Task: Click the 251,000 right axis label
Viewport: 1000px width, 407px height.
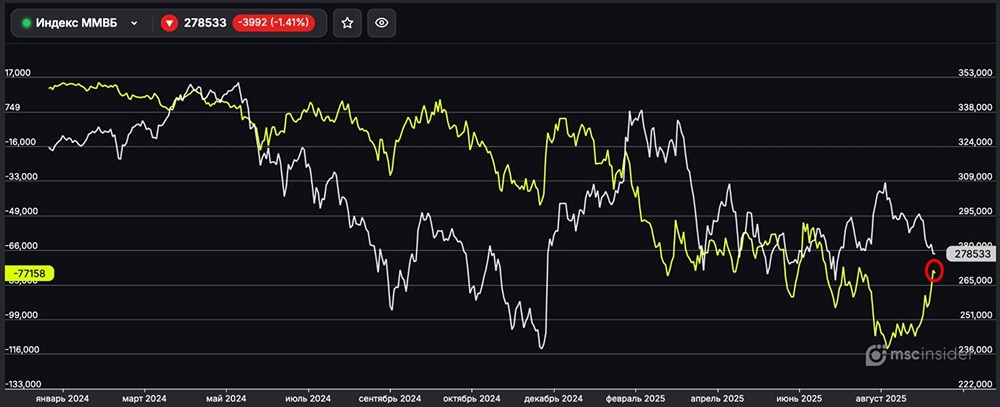Action: (x=975, y=315)
